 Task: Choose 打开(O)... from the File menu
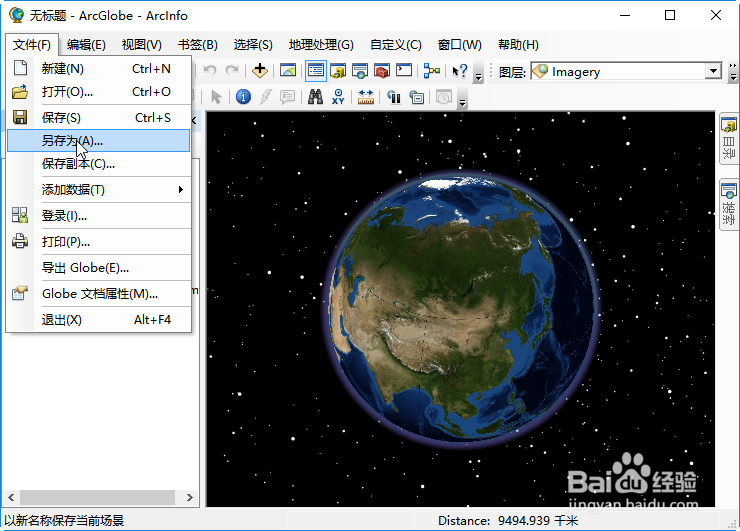click(99, 92)
